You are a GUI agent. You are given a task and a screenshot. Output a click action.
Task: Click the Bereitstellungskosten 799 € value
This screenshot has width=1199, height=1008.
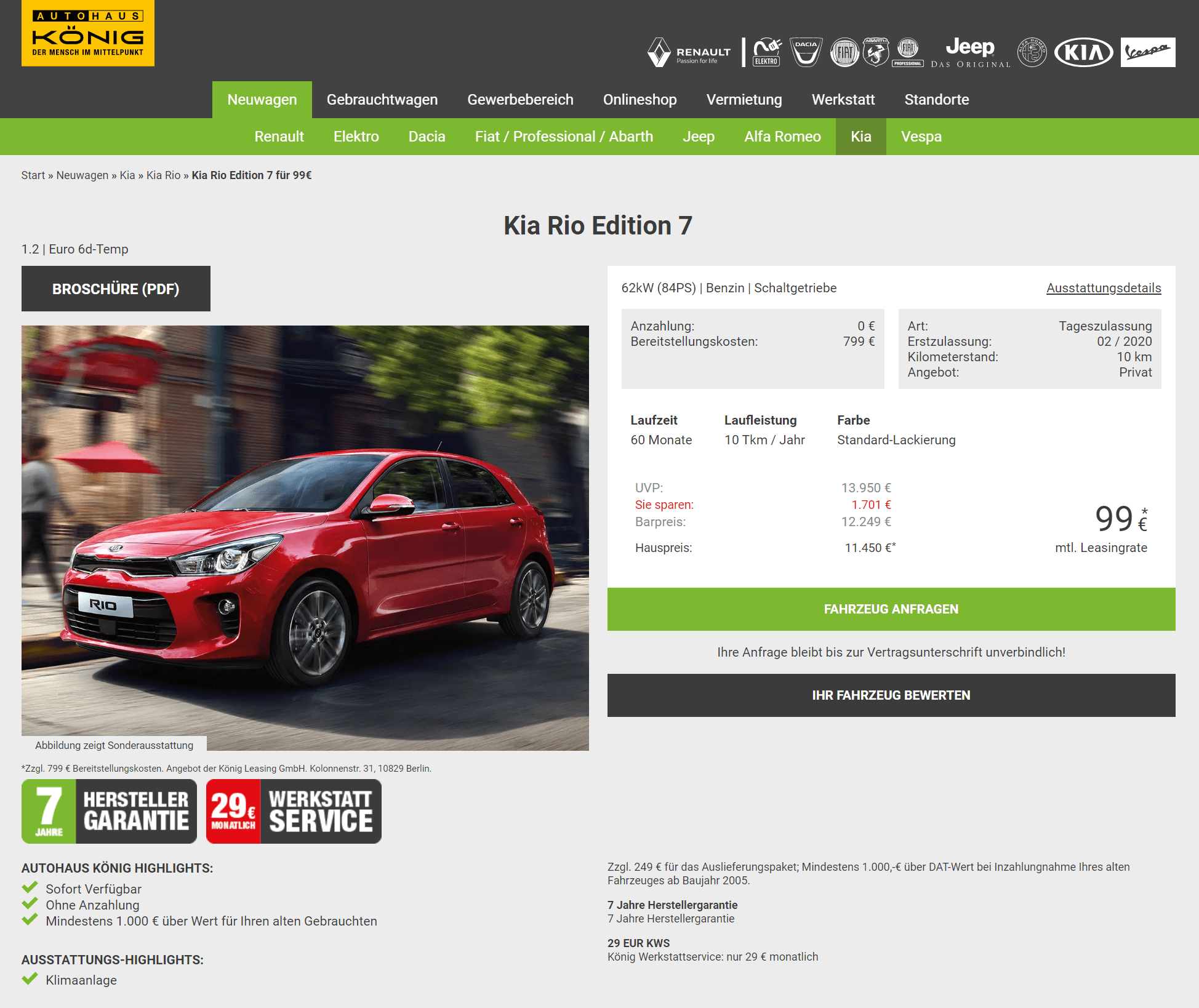pyautogui.click(x=859, y=342)
